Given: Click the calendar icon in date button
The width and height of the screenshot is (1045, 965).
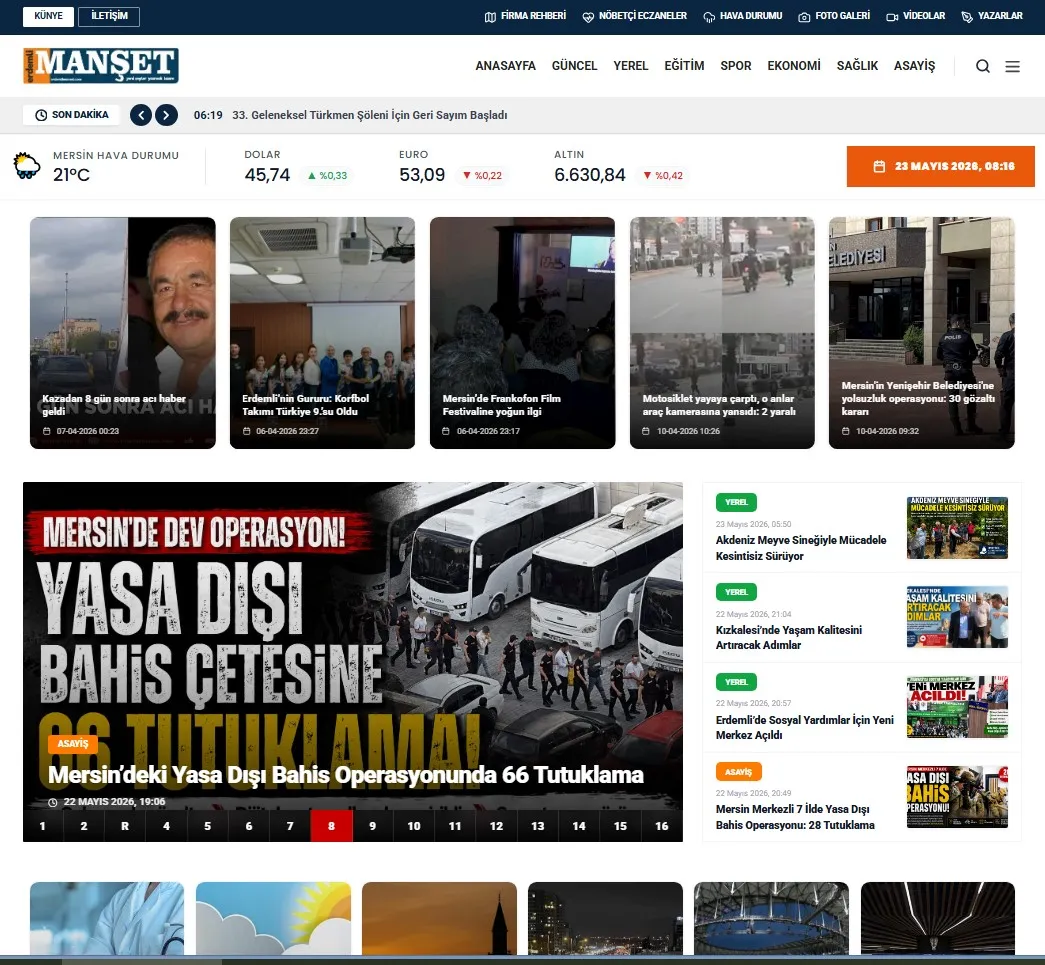Looking at the screenshot, I should point(879,167).
